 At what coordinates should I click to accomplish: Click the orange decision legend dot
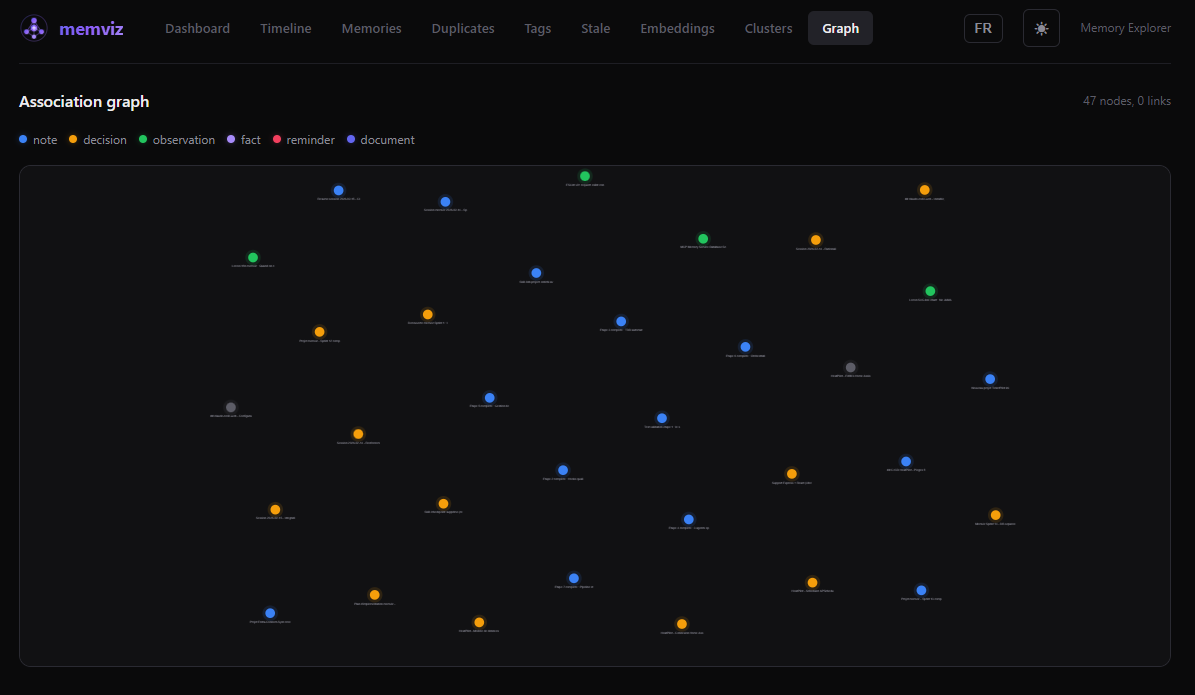pos(73,139)
